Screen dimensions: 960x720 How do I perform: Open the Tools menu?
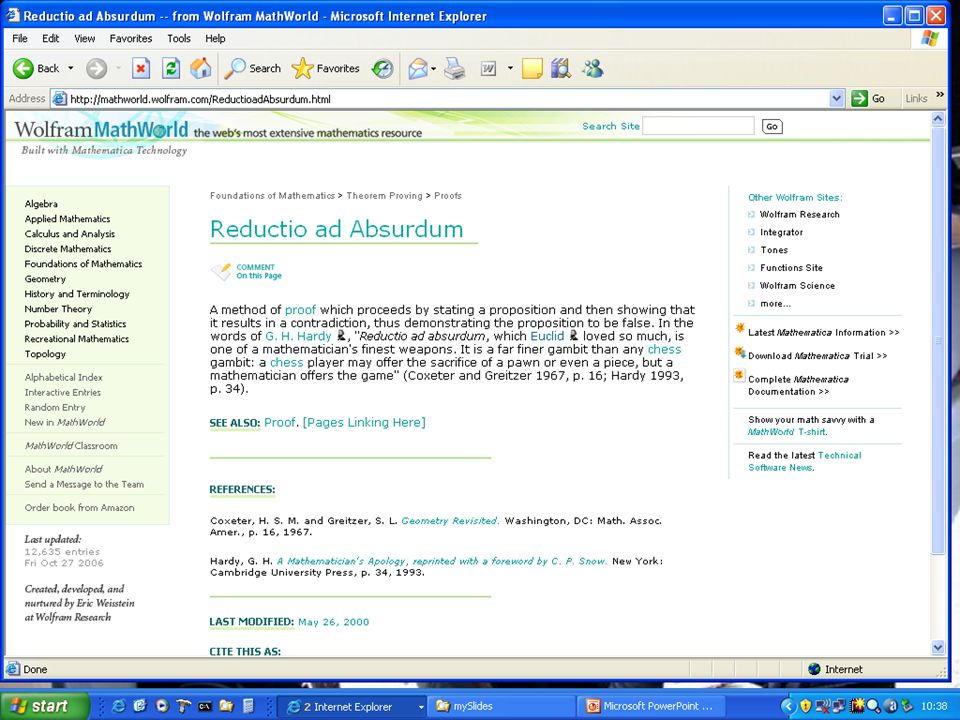pyautogui.click(x=179, y=39)
